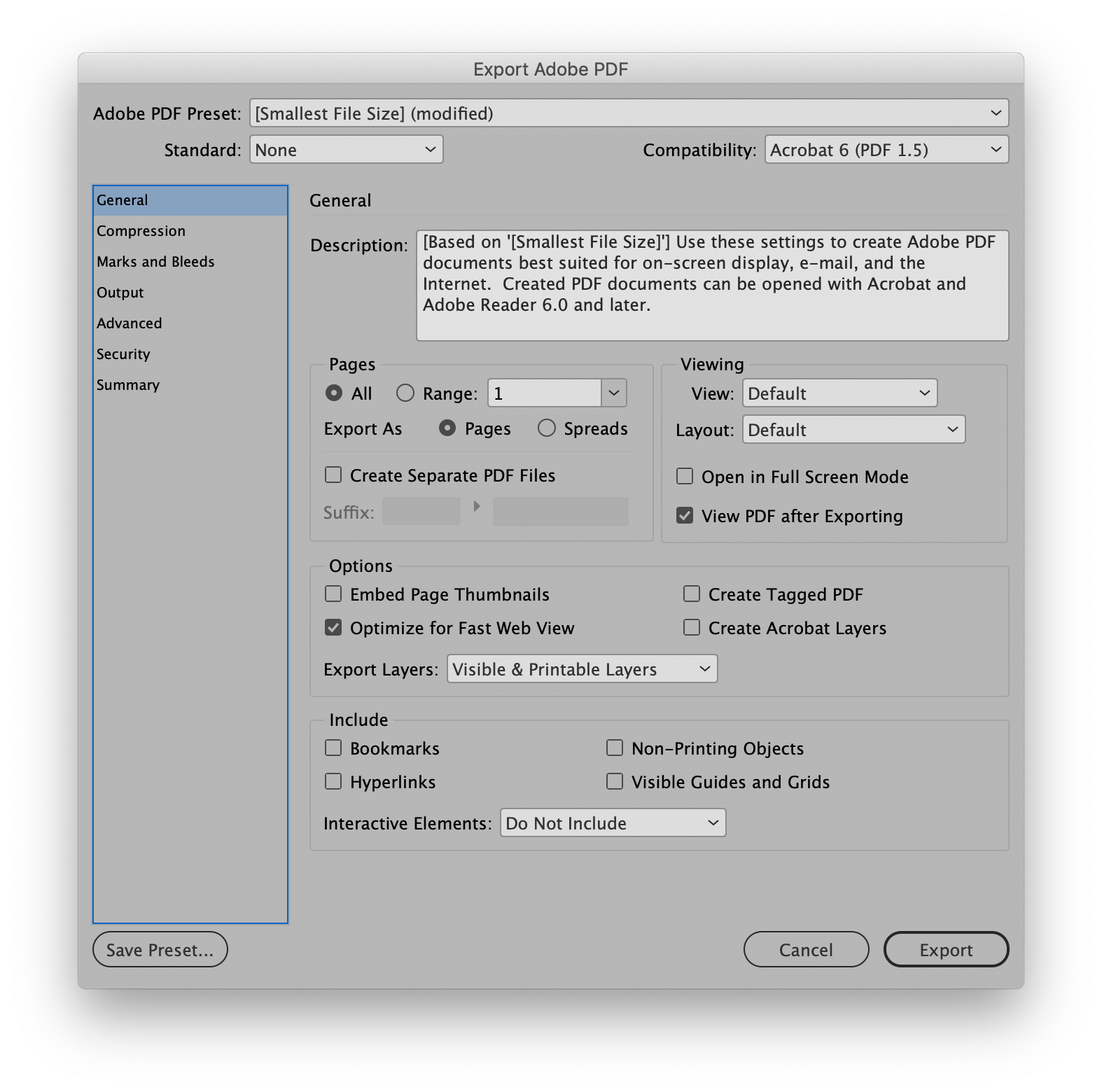Open the Export Layers dropdown
The width and height of the screenshot is (1102, 1092).
pyautogui.click(x=582, y=669)
